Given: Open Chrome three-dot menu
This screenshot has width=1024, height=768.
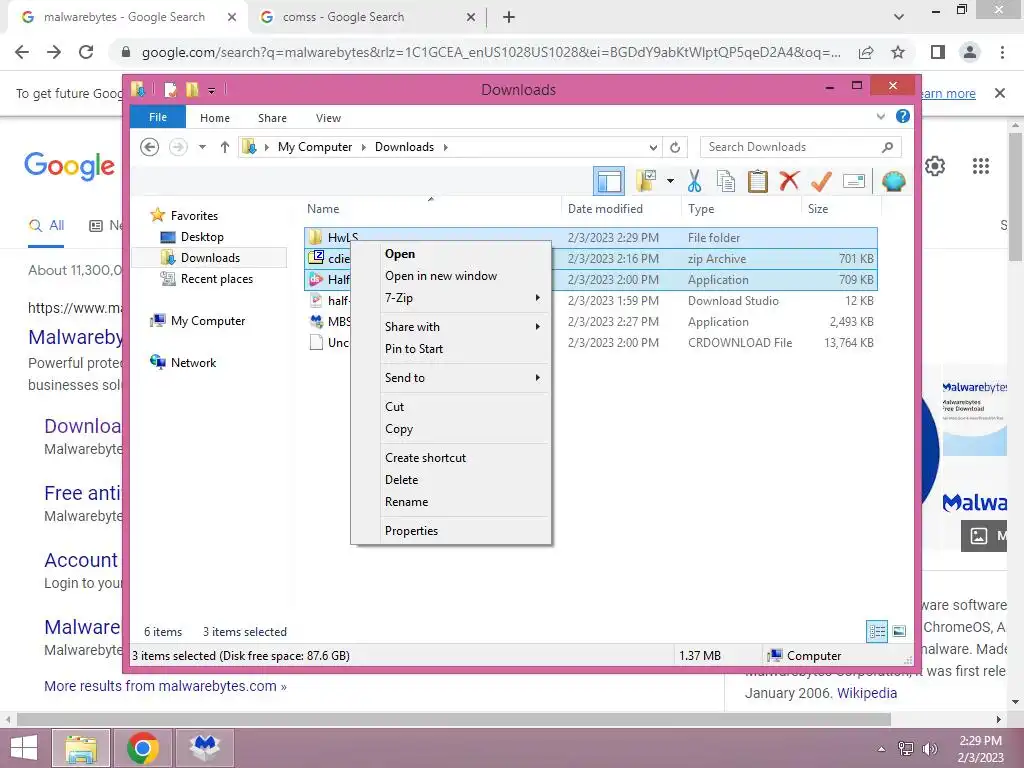Looking at the screenshot, I should [x=1002, y=52].
